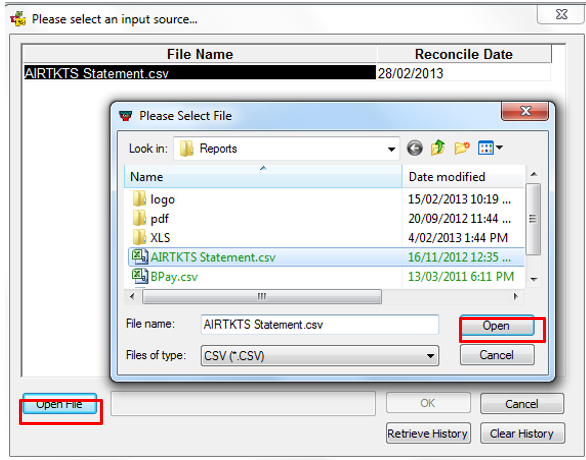Click the disabled OK button
Screen dimensions: 586x460
click(428, 403)
